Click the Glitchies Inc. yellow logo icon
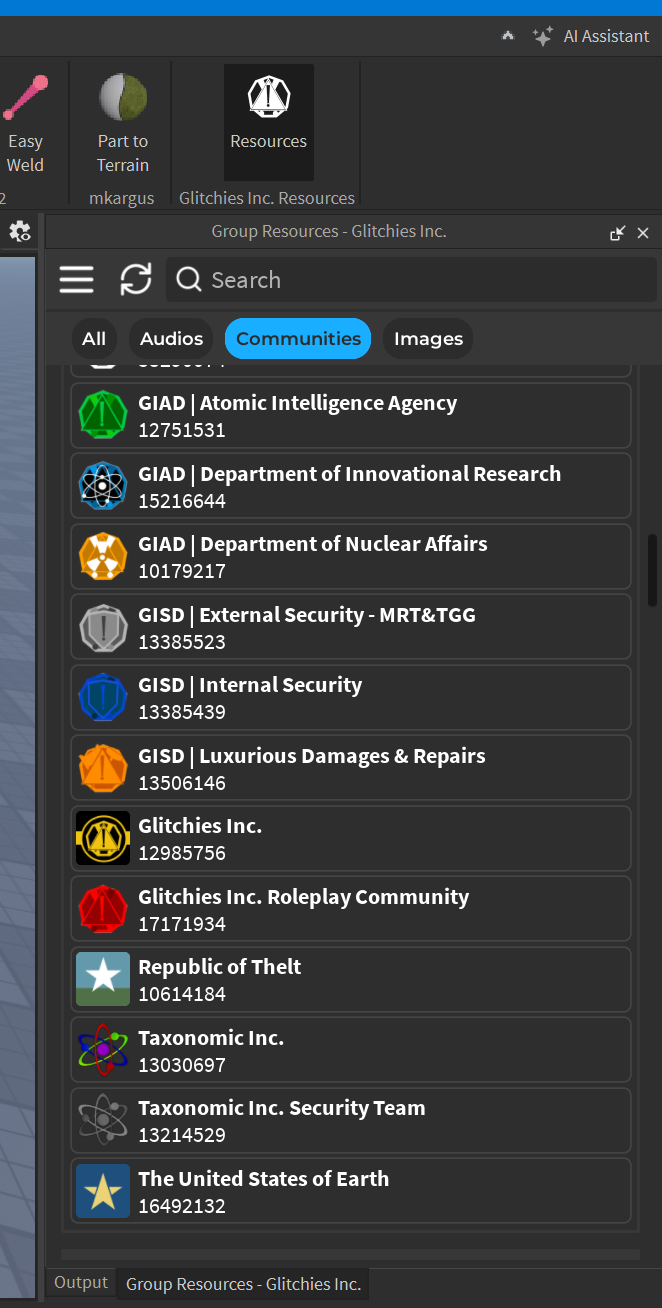 point(103,838)
